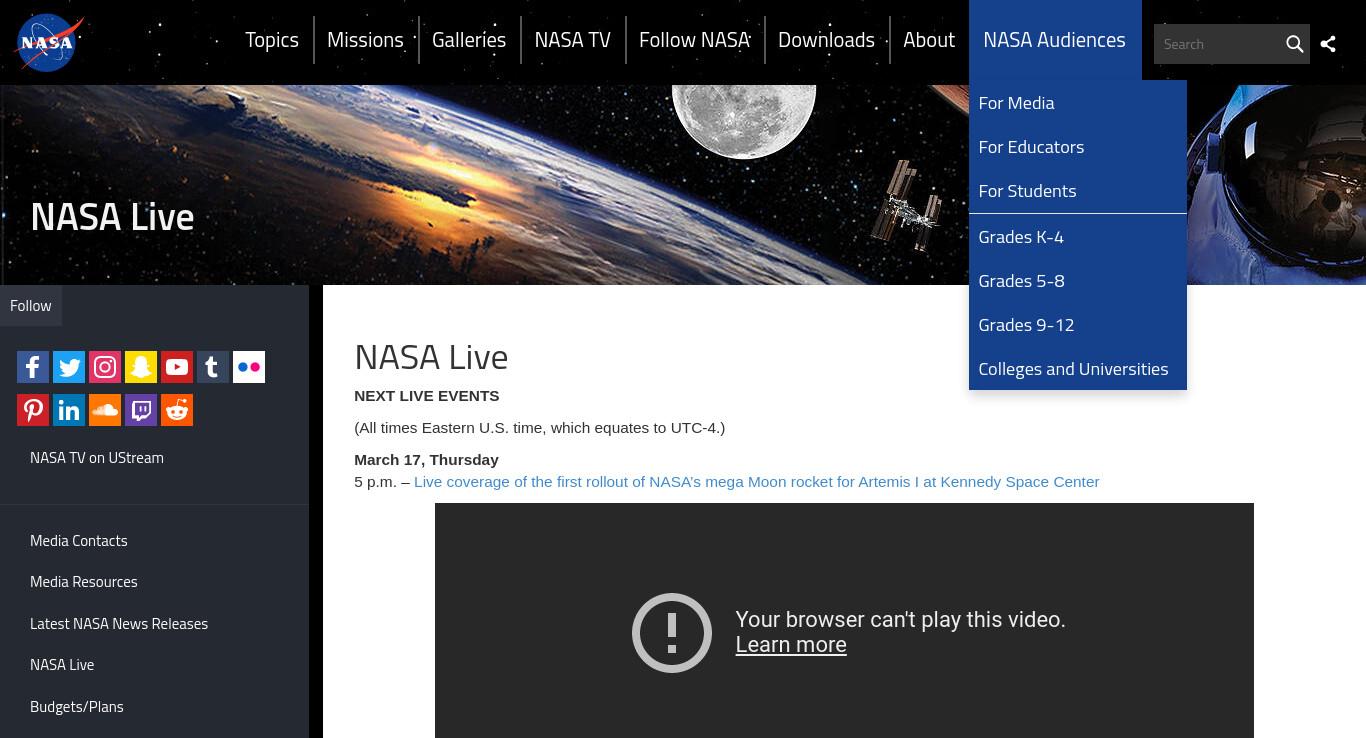Select NASA Live in the sidebar list

pyautogui.click(x=62, y=665)
